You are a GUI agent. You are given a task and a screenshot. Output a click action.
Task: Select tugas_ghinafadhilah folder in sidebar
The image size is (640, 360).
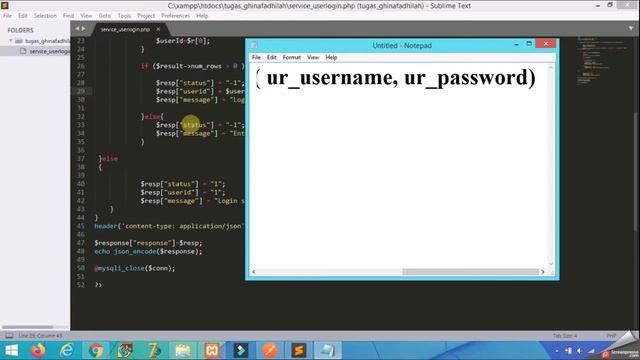click(47, 41)
